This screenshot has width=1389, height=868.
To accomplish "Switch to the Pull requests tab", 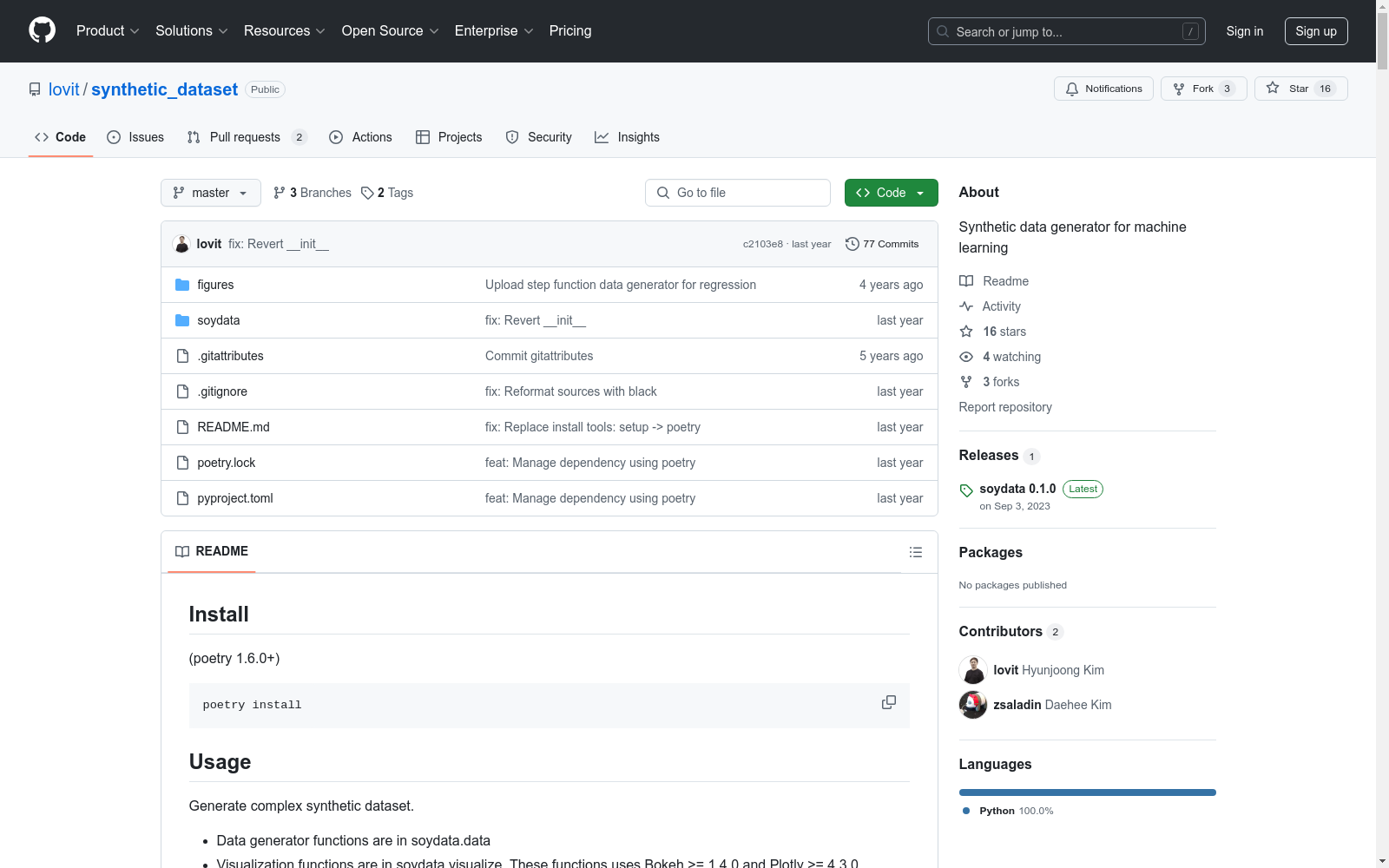I will coord(247,137).
